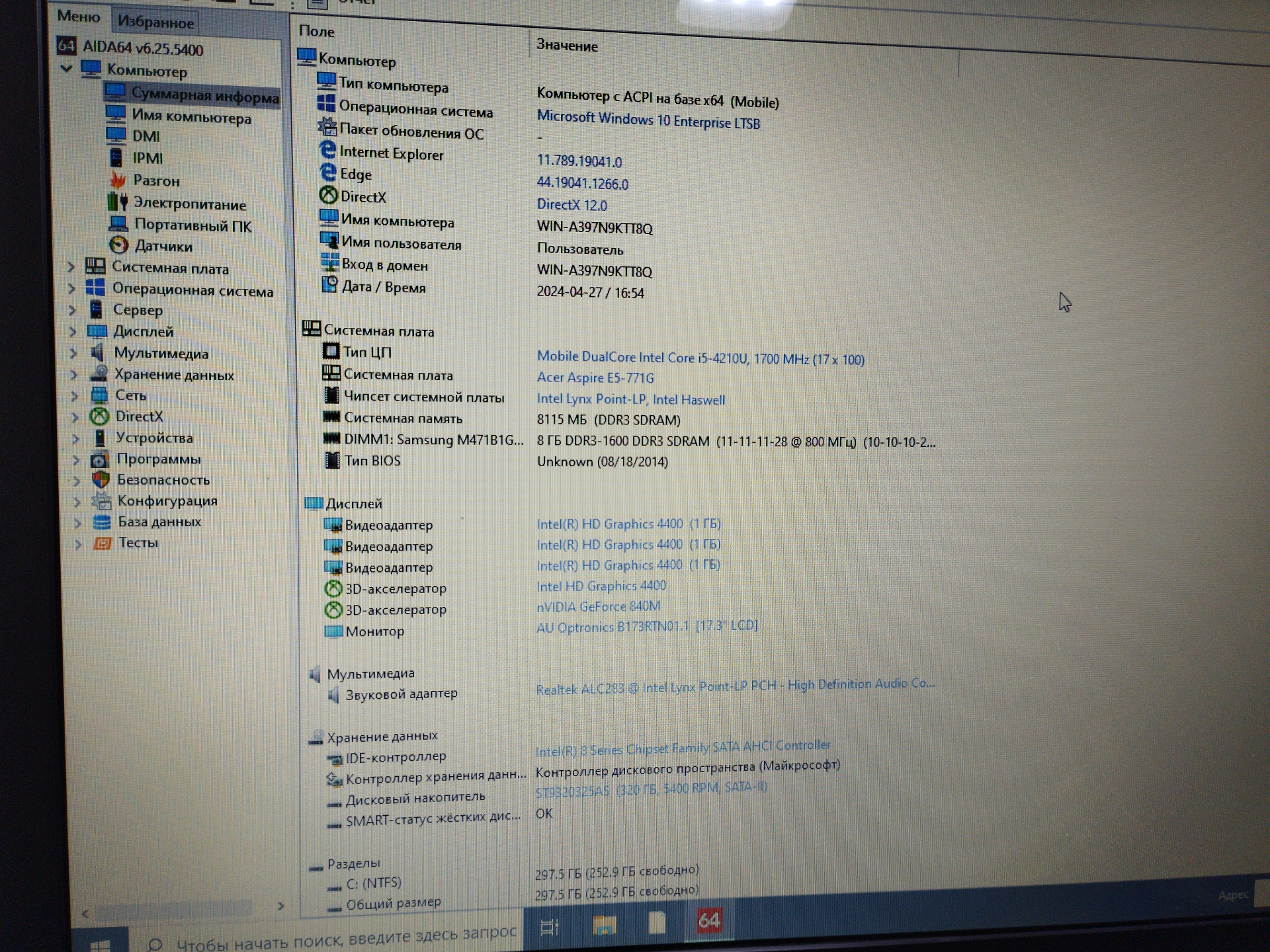The height and width of the screenshot is (952, 1270).
Task: Expand the Сеть tree node
Action: (75, 395)
